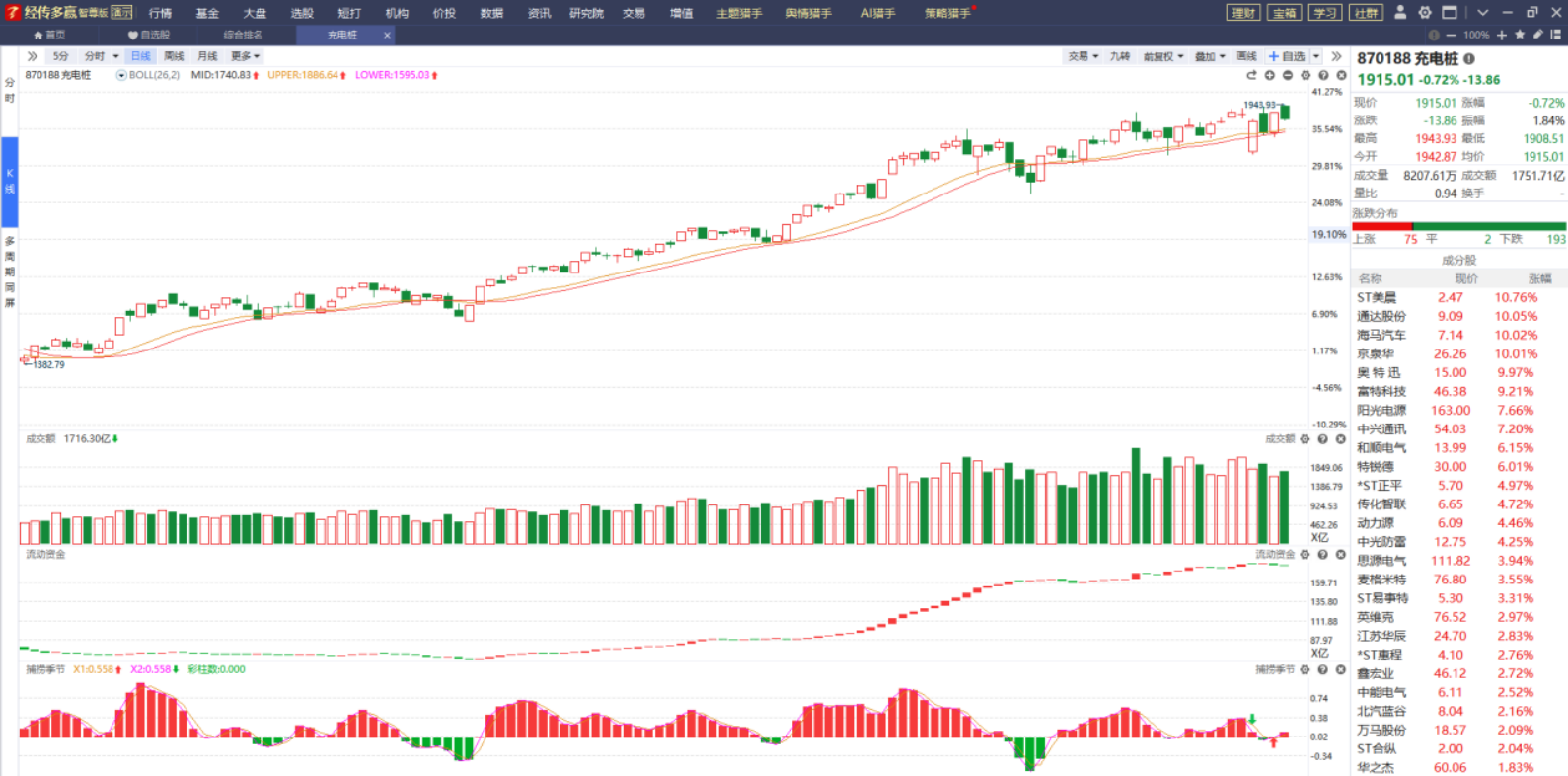Close the 流动资金 indicator panel

(x=1340, y=555)
